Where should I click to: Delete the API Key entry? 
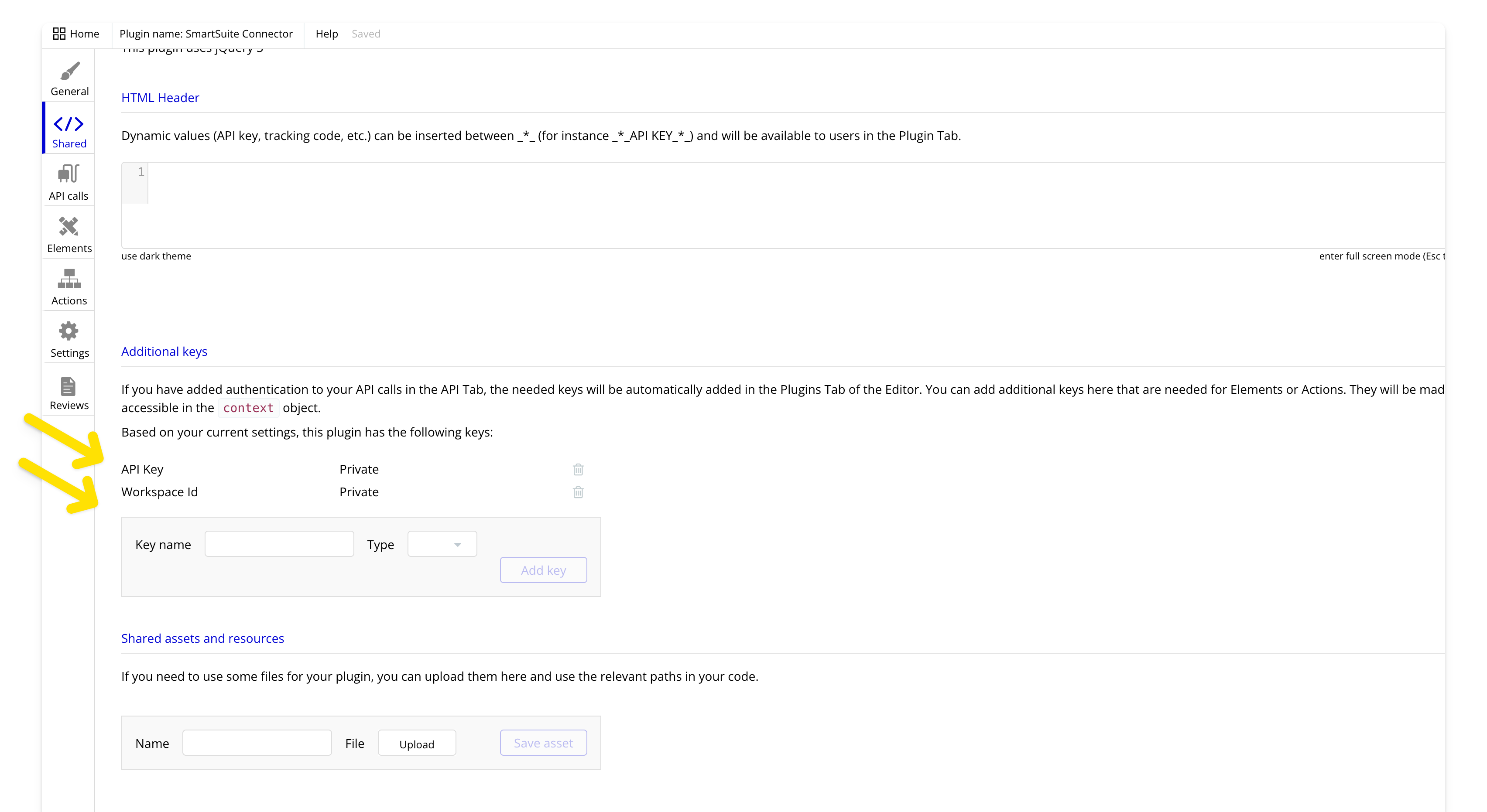578,469
